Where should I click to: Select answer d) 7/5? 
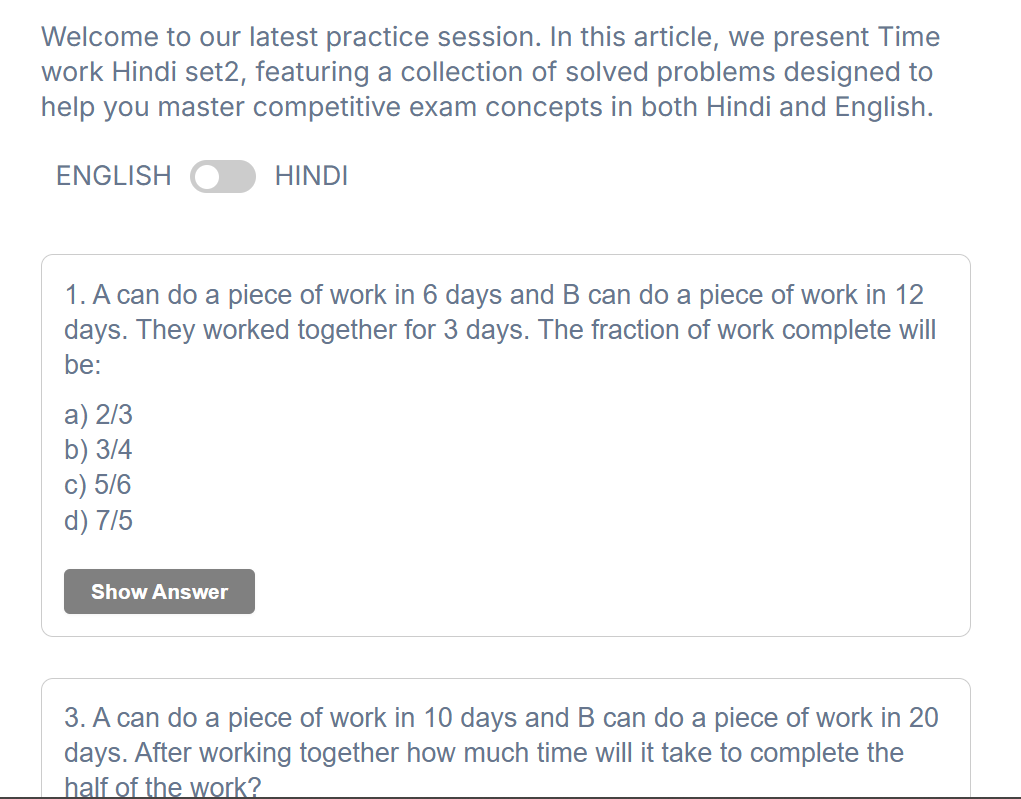click(99, 521)
